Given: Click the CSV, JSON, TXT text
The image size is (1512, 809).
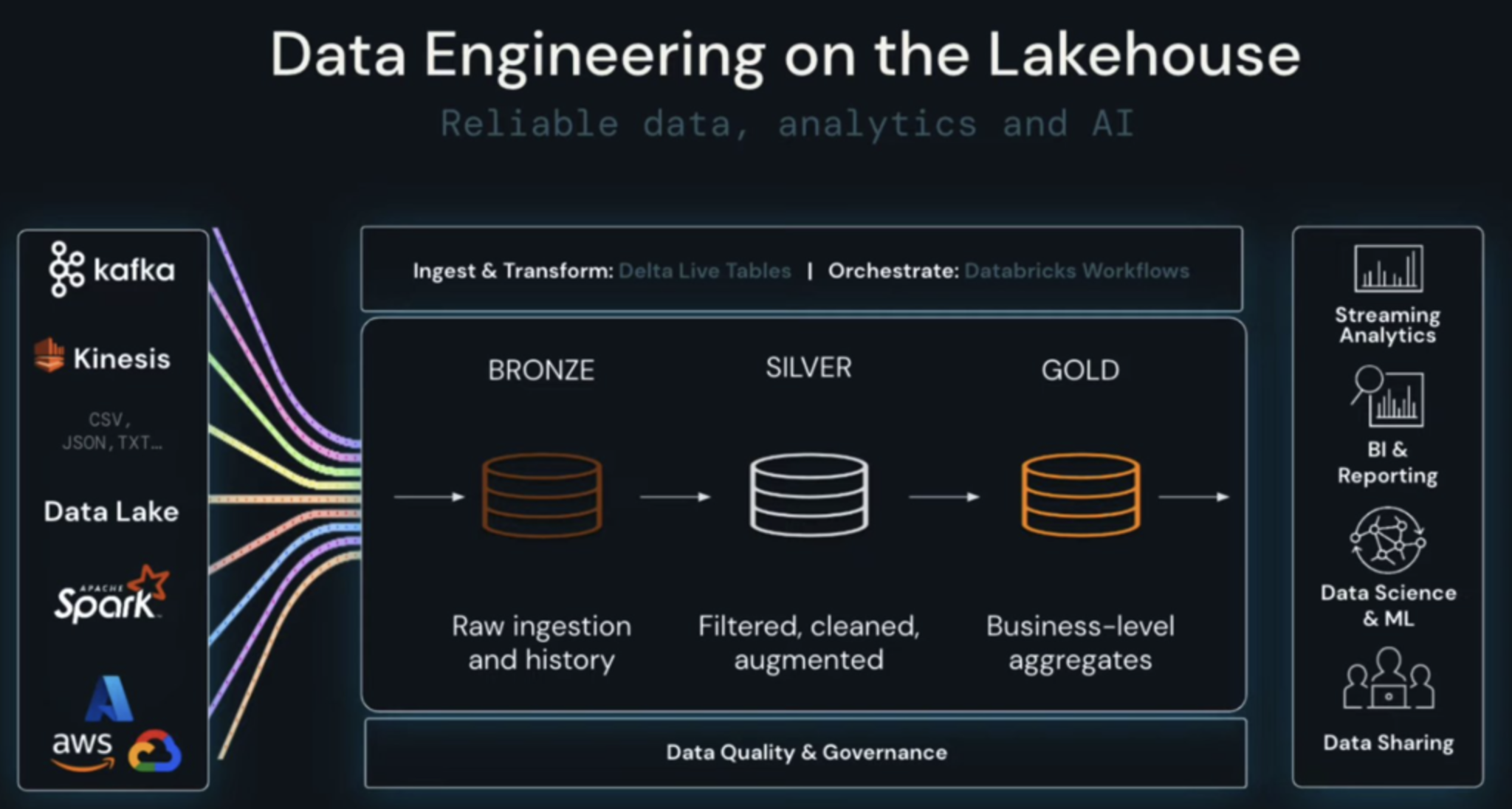Looking at the screenshot, I should click(111, 431).
